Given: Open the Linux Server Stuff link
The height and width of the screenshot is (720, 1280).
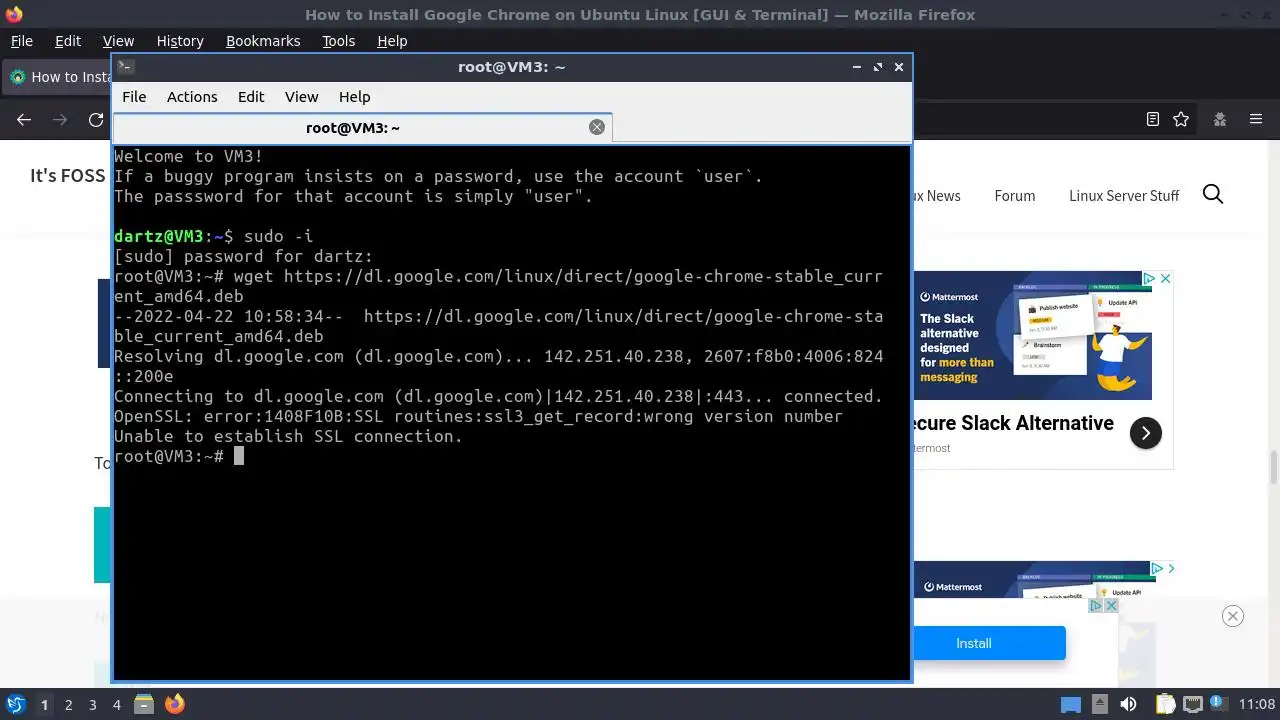Looking at the screenshot, I should [x=1124, y=196].
